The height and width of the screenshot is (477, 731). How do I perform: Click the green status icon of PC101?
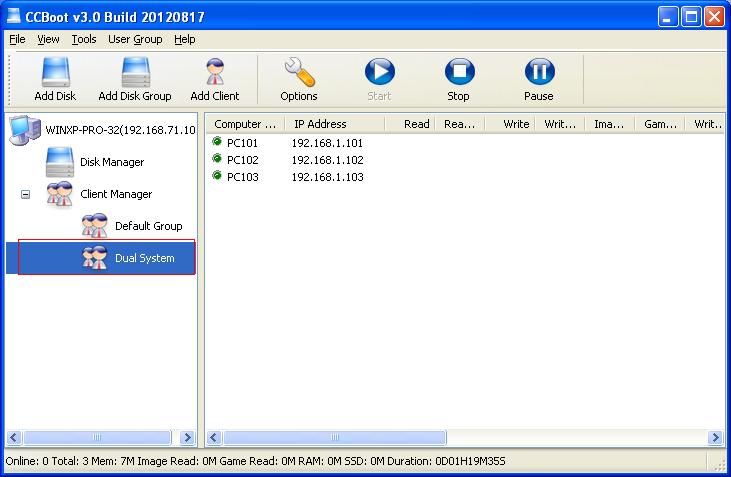[x=217, y=141]
